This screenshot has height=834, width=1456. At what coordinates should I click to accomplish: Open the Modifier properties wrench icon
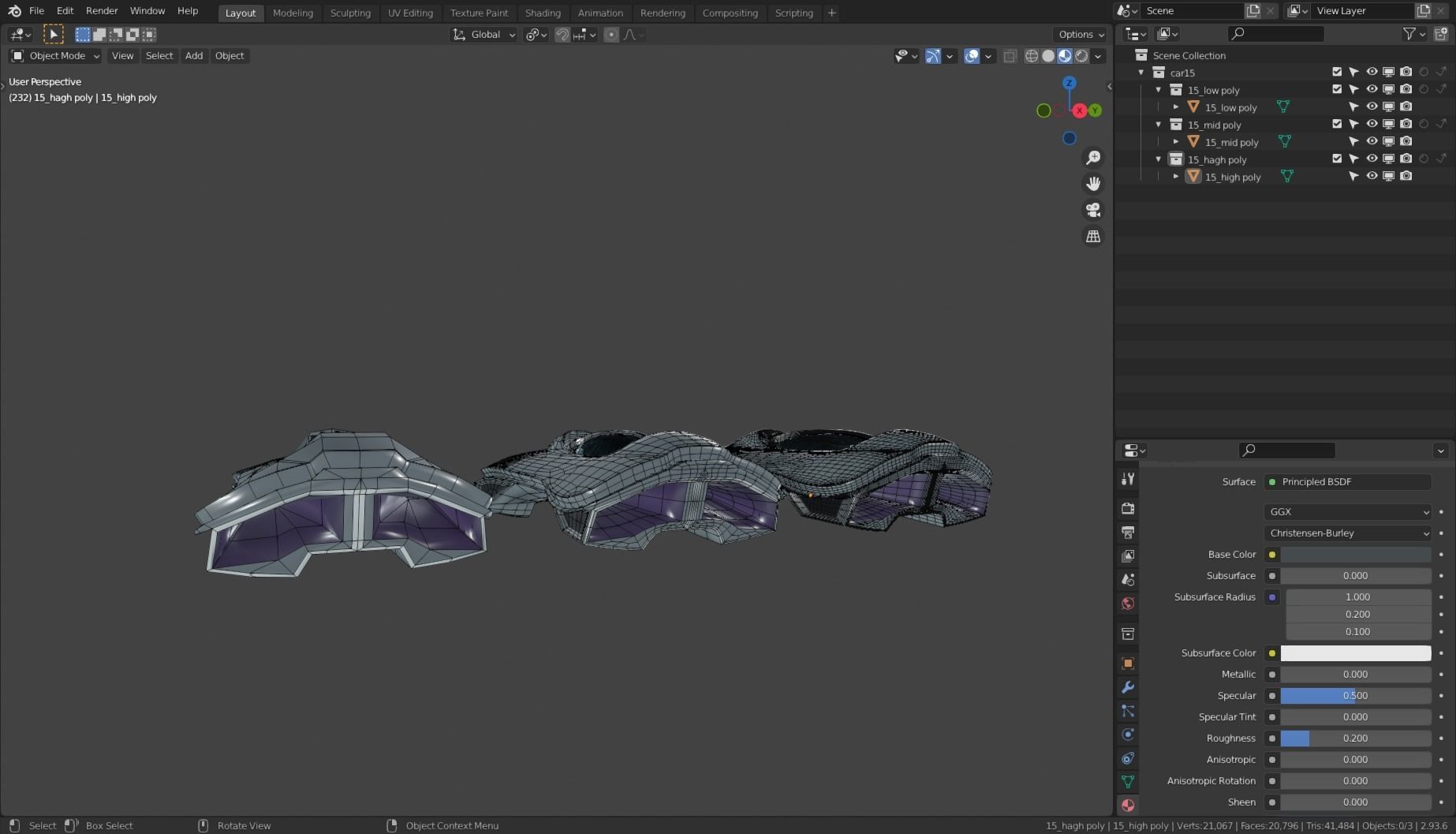click(x=1128, y=687)
